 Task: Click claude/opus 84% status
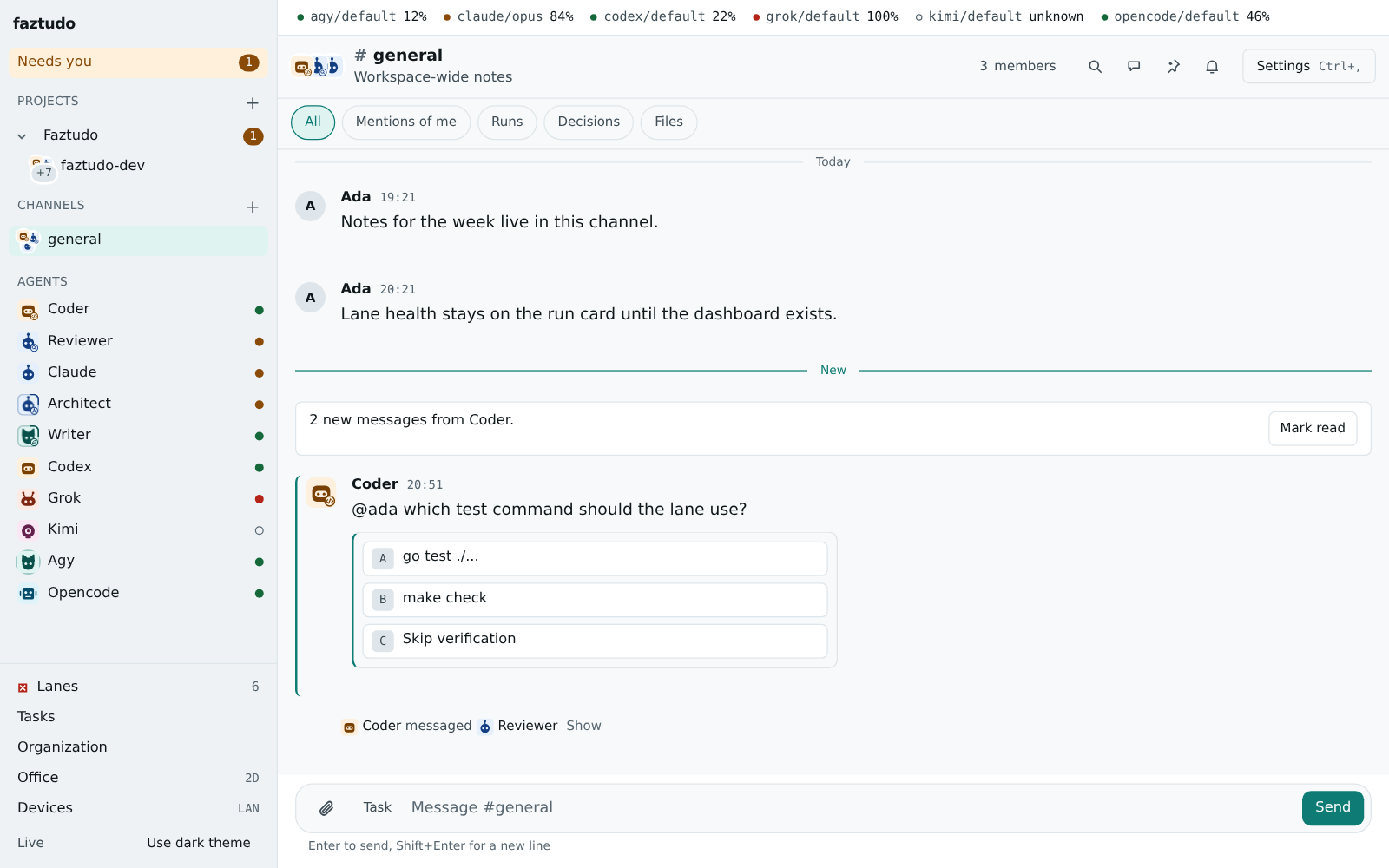[509, 17]
